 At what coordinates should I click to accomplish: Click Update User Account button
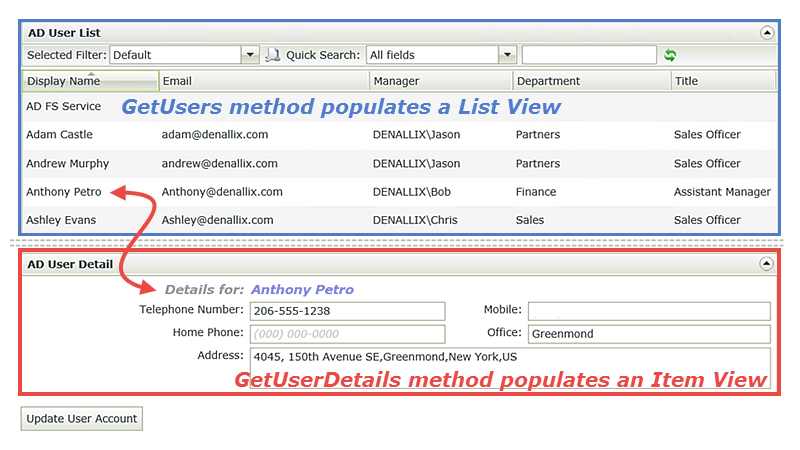click(82, 418)
